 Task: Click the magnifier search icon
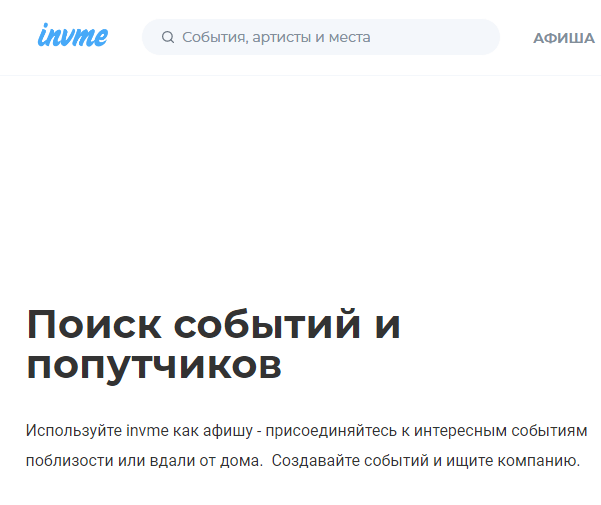point(168,37)
